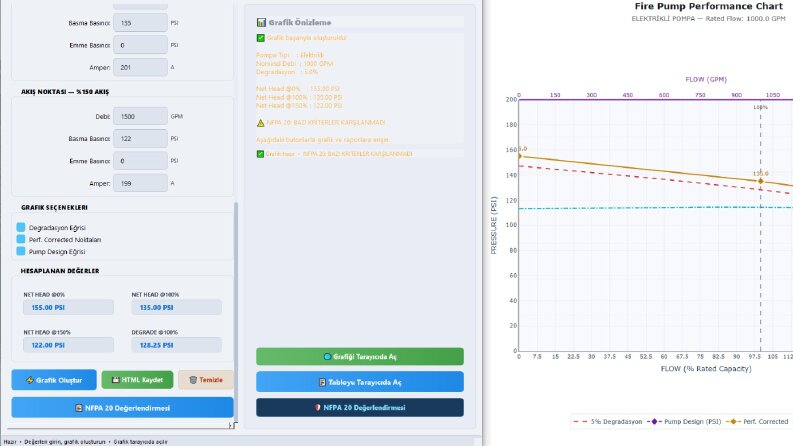Click the Basma Basıncı 122 PSI field
The height and width of the screenshot is (446, 793).
point(140,139)
